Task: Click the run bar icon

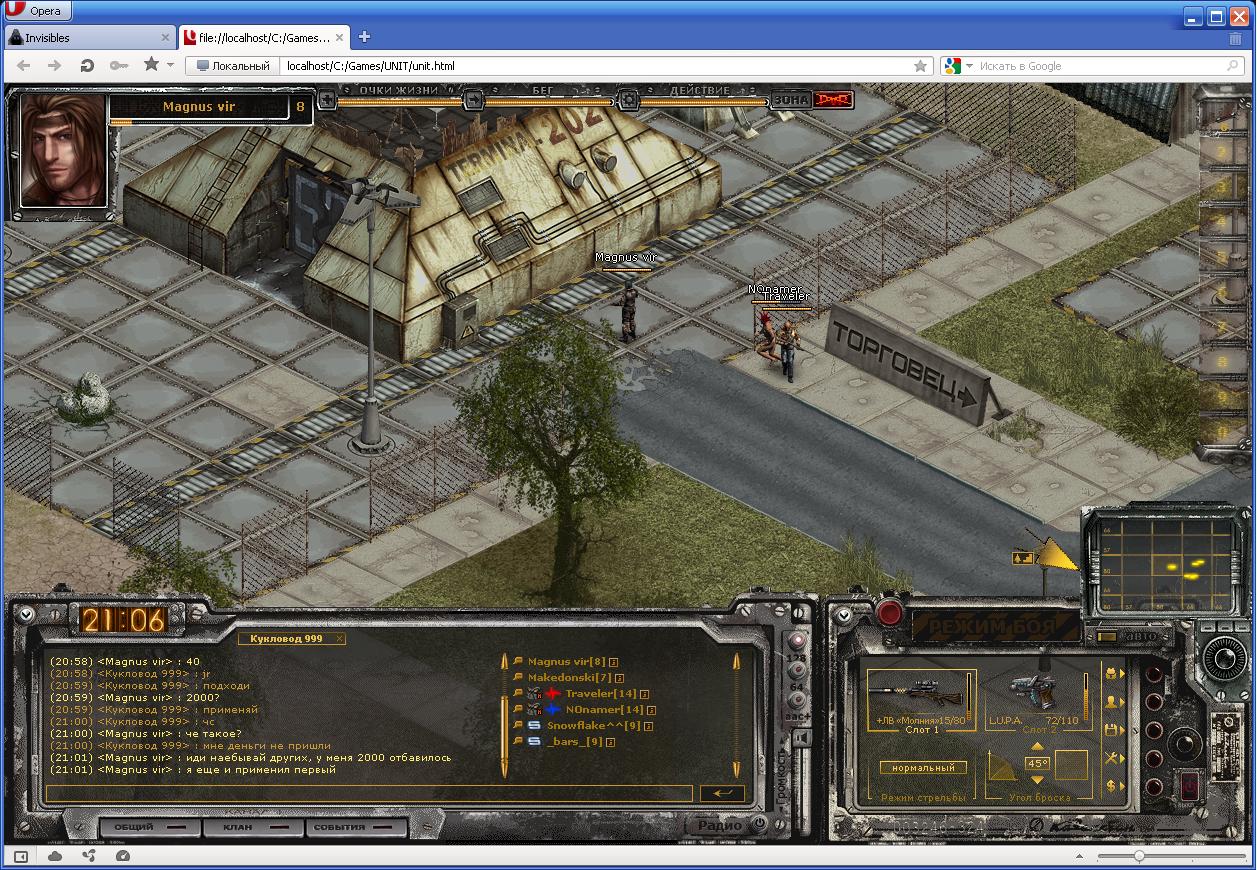Action: coord(474,100)
